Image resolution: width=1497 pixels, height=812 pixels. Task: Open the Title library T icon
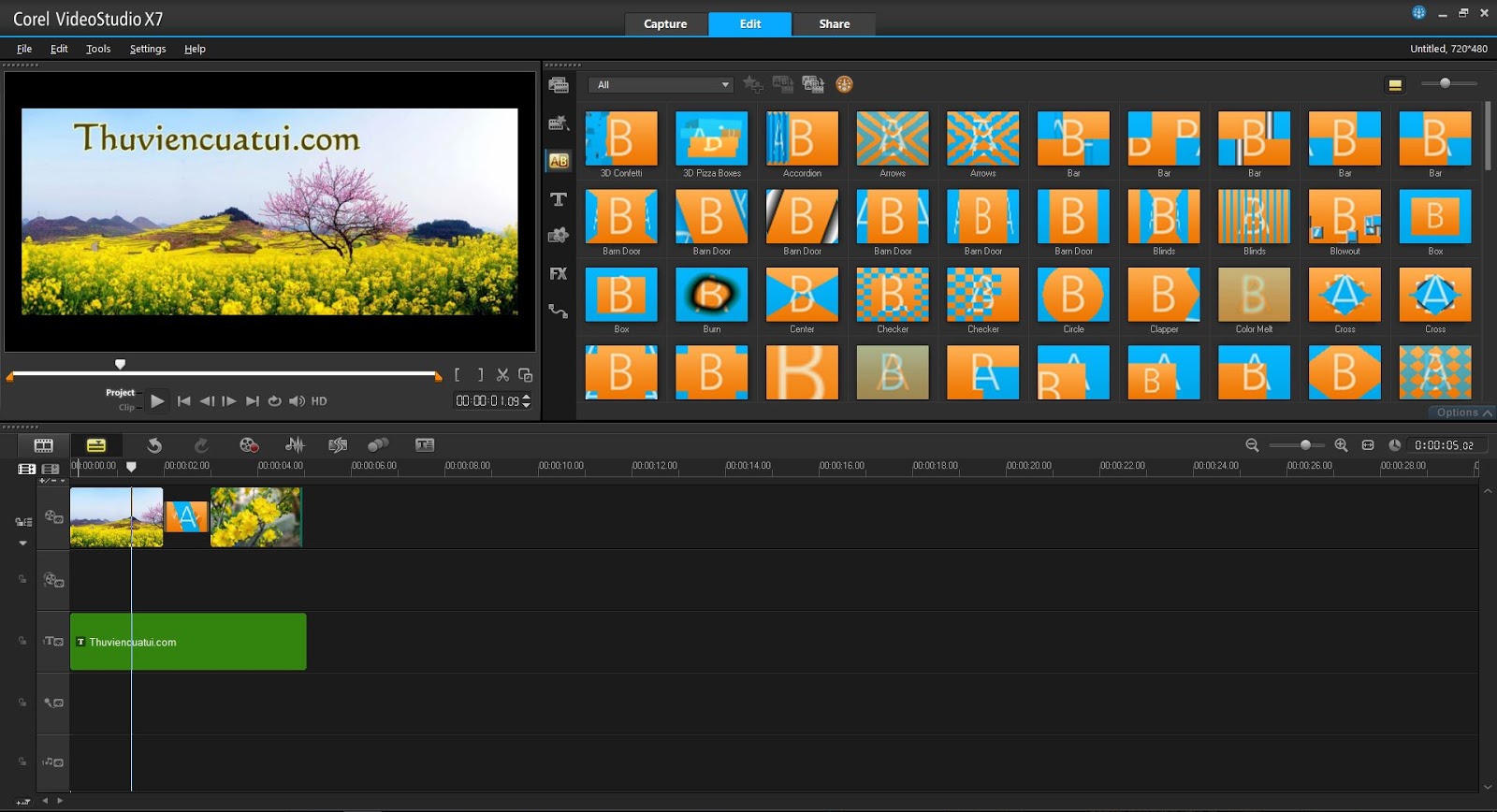click(559, 199)
